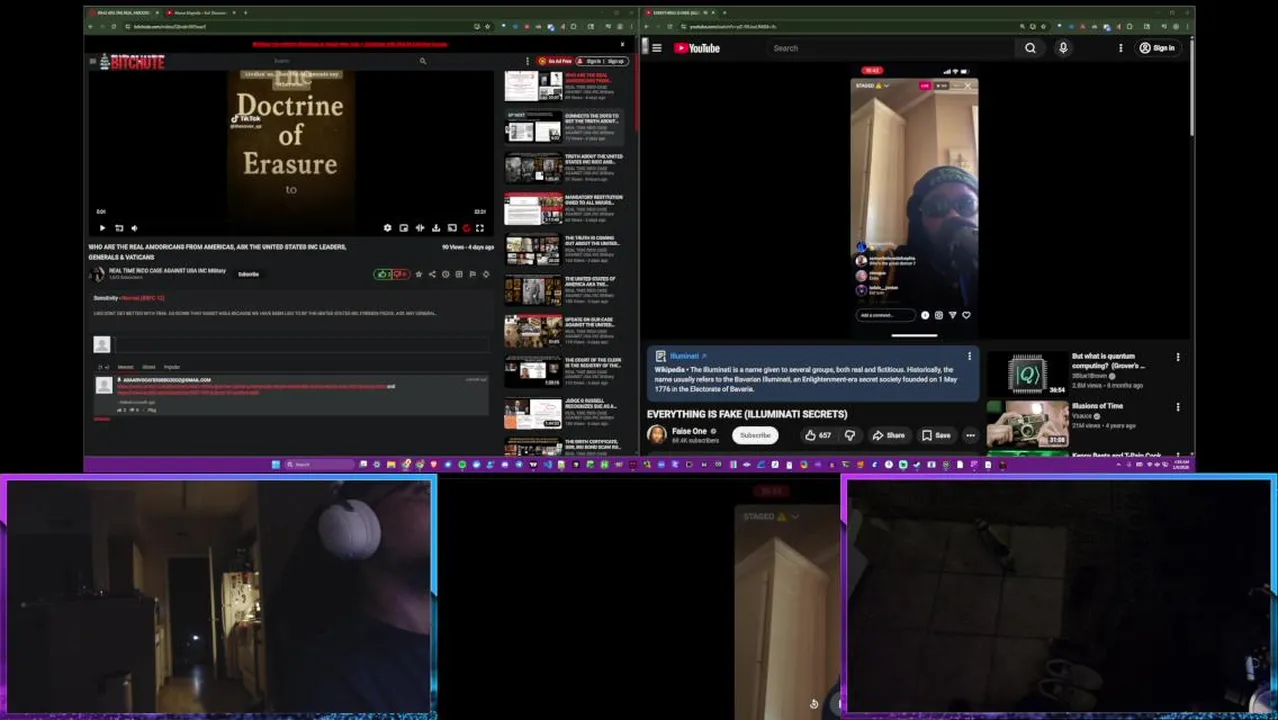Click Sign In on BitChute
Viewport: 1278px width, 720px height.
(592, 61)
